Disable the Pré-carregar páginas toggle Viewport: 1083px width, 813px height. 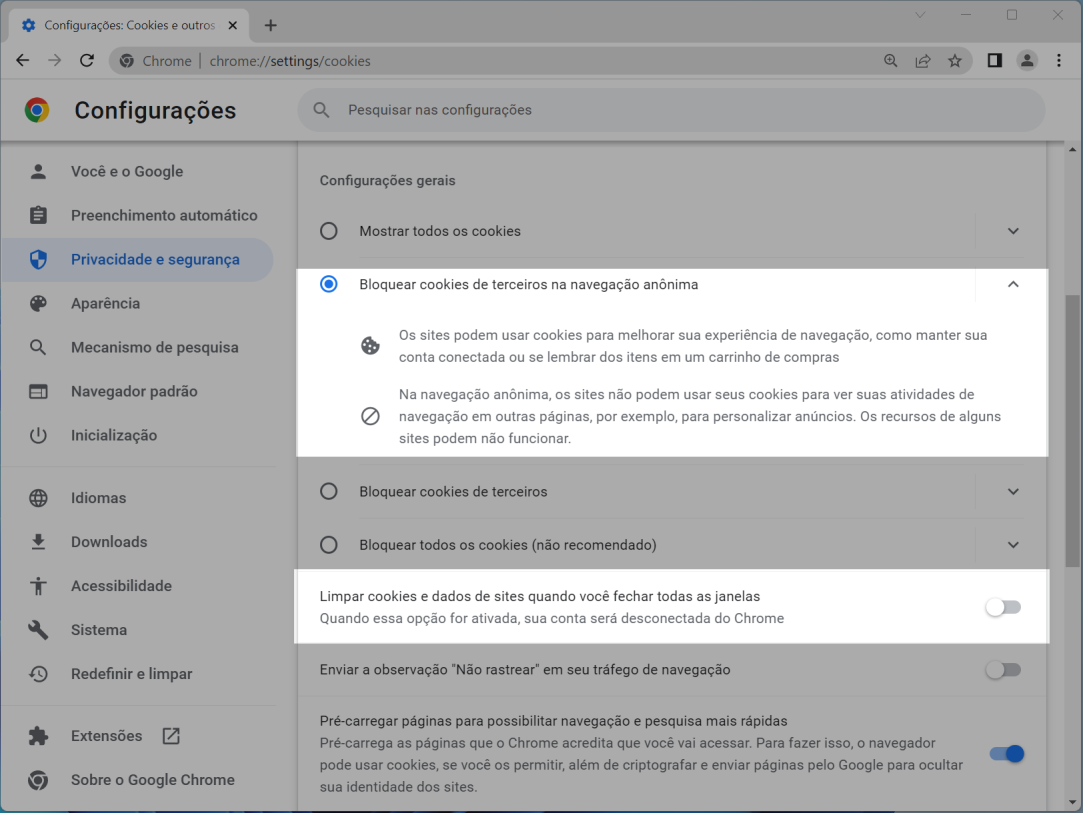pos(1006,754)
